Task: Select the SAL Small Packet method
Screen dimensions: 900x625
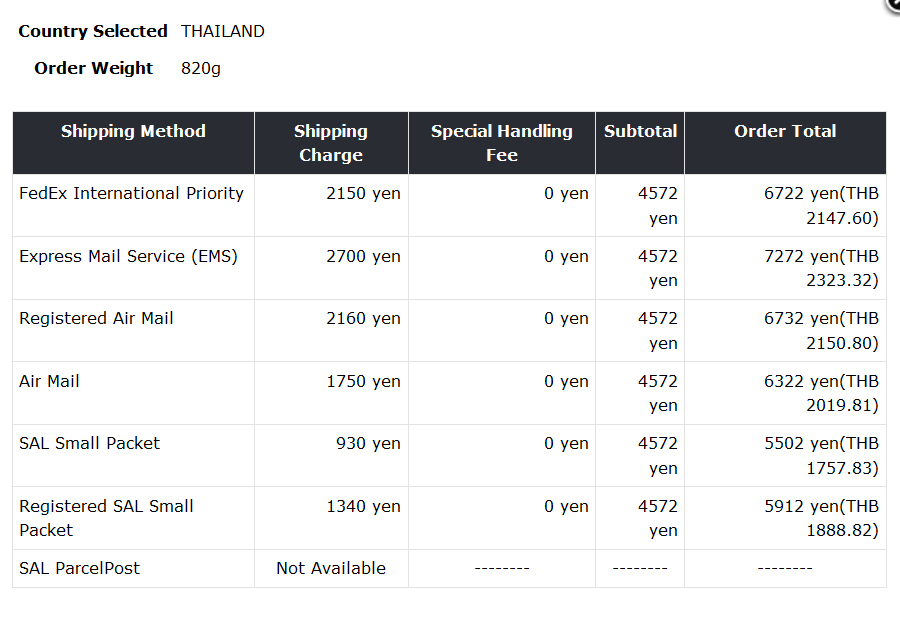Action: coord(89,444)
